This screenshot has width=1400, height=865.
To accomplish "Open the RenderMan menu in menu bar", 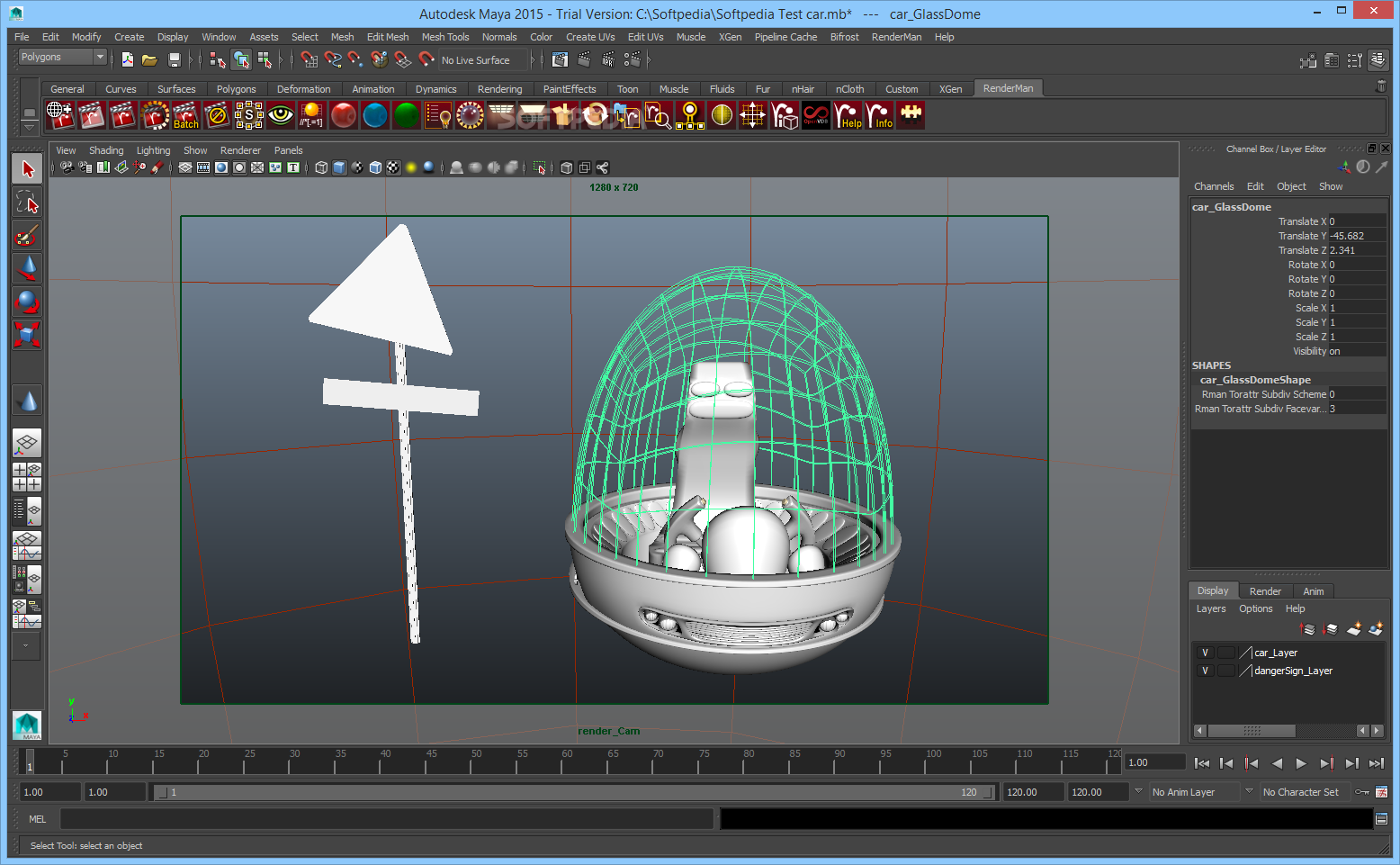I will click(896, 37).
